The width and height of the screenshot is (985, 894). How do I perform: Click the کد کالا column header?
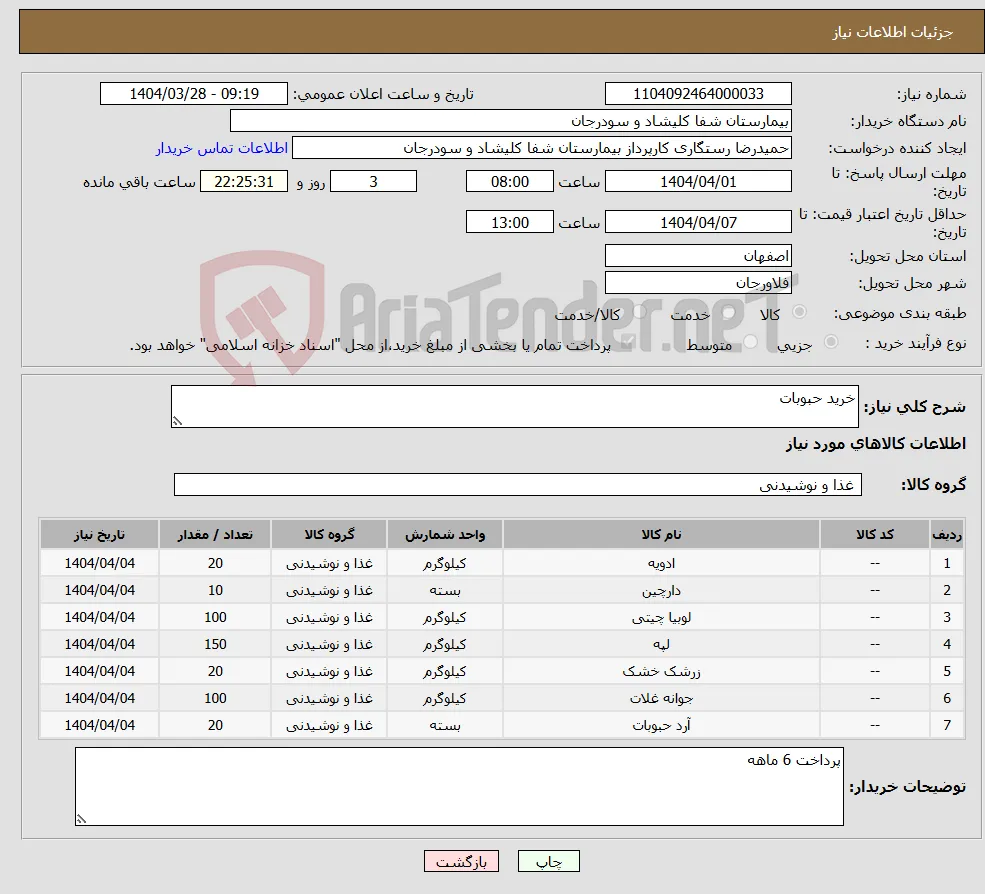(874, 535)
